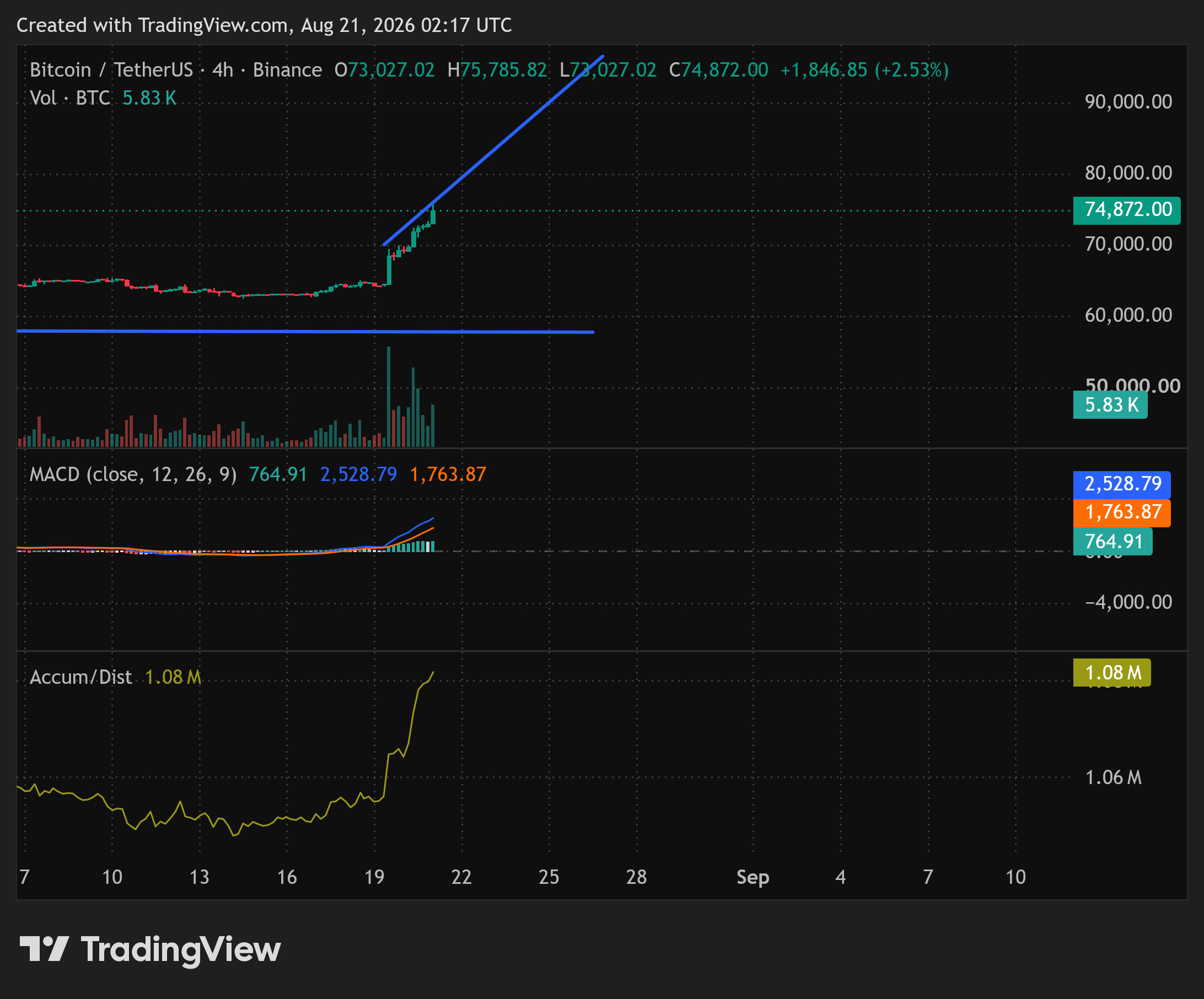1204x999 pixels.
Task: Click the change value '+1,846.85 (+2.53%)'
Action: point(864,70)
